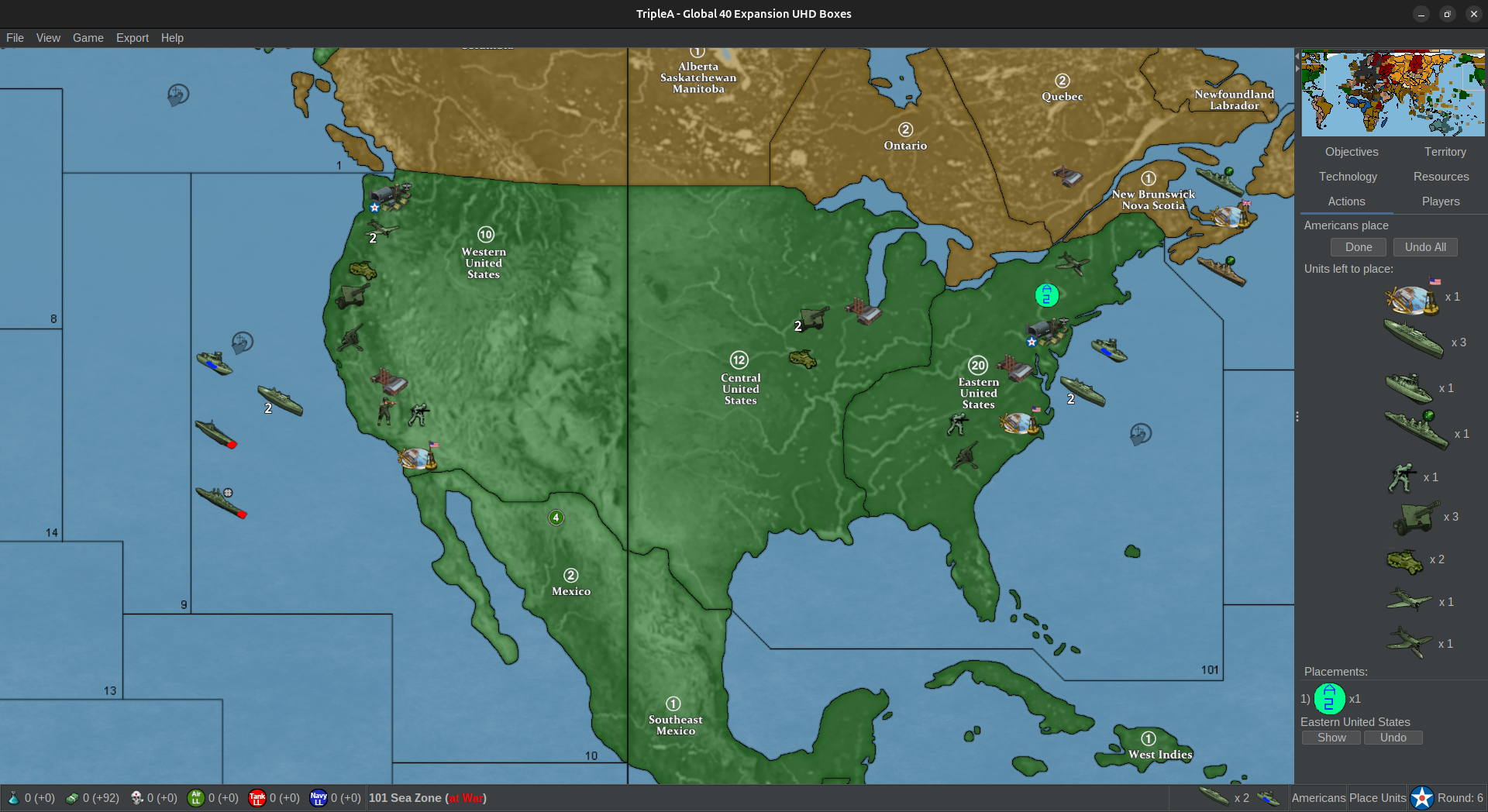The image size is (1488, 812).
Task: Click the British naval base at Nova Scotia
Action: [1231, 215]
